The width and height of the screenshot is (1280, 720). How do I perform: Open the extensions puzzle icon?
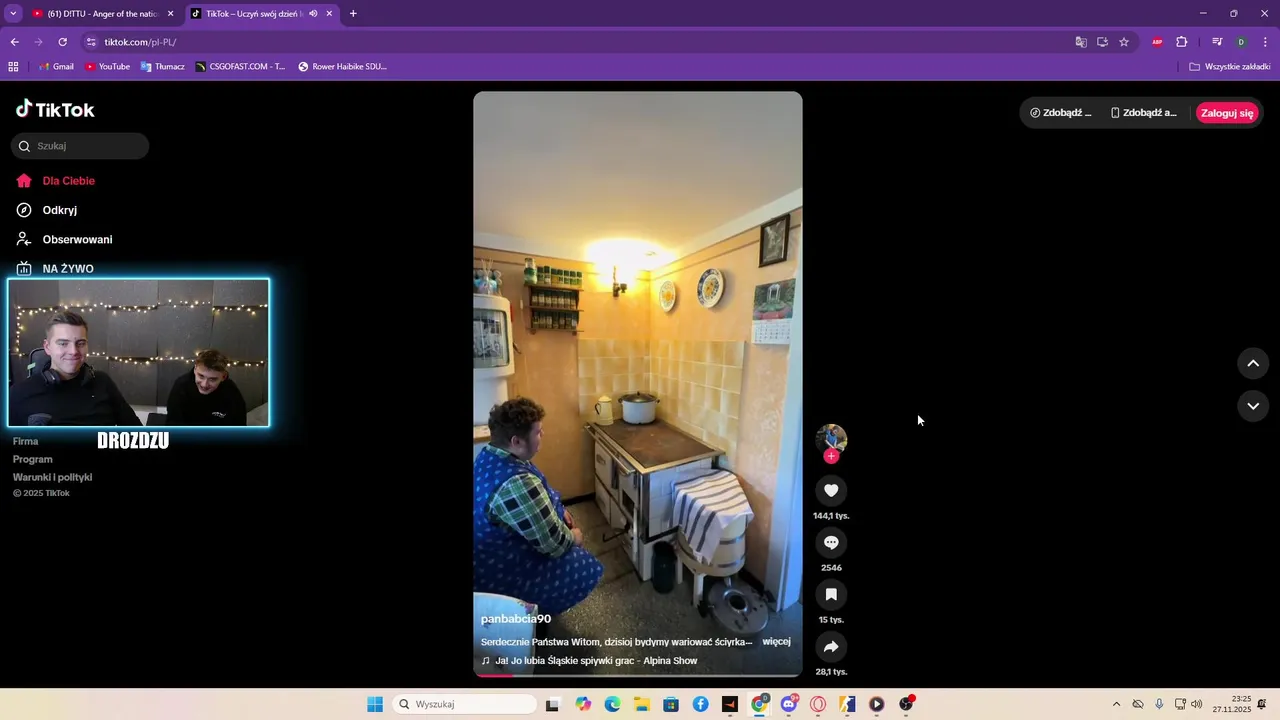(x=1181, y=42)
